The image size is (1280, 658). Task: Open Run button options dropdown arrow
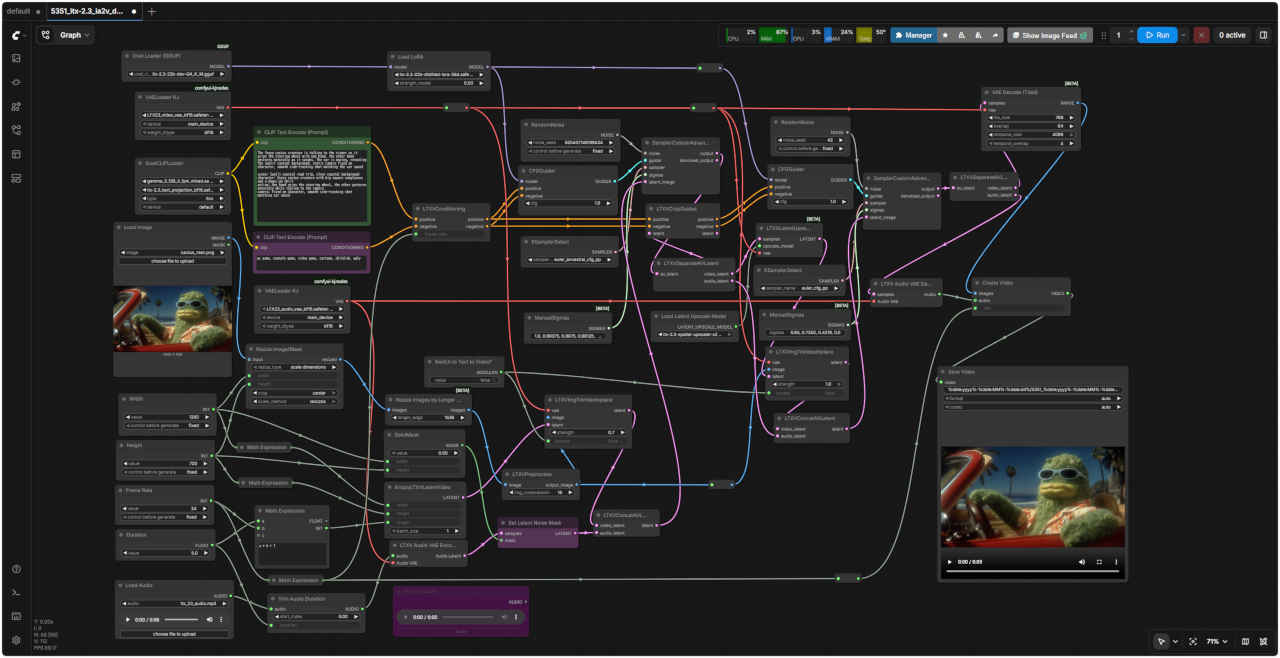[x=1185, y=35]
